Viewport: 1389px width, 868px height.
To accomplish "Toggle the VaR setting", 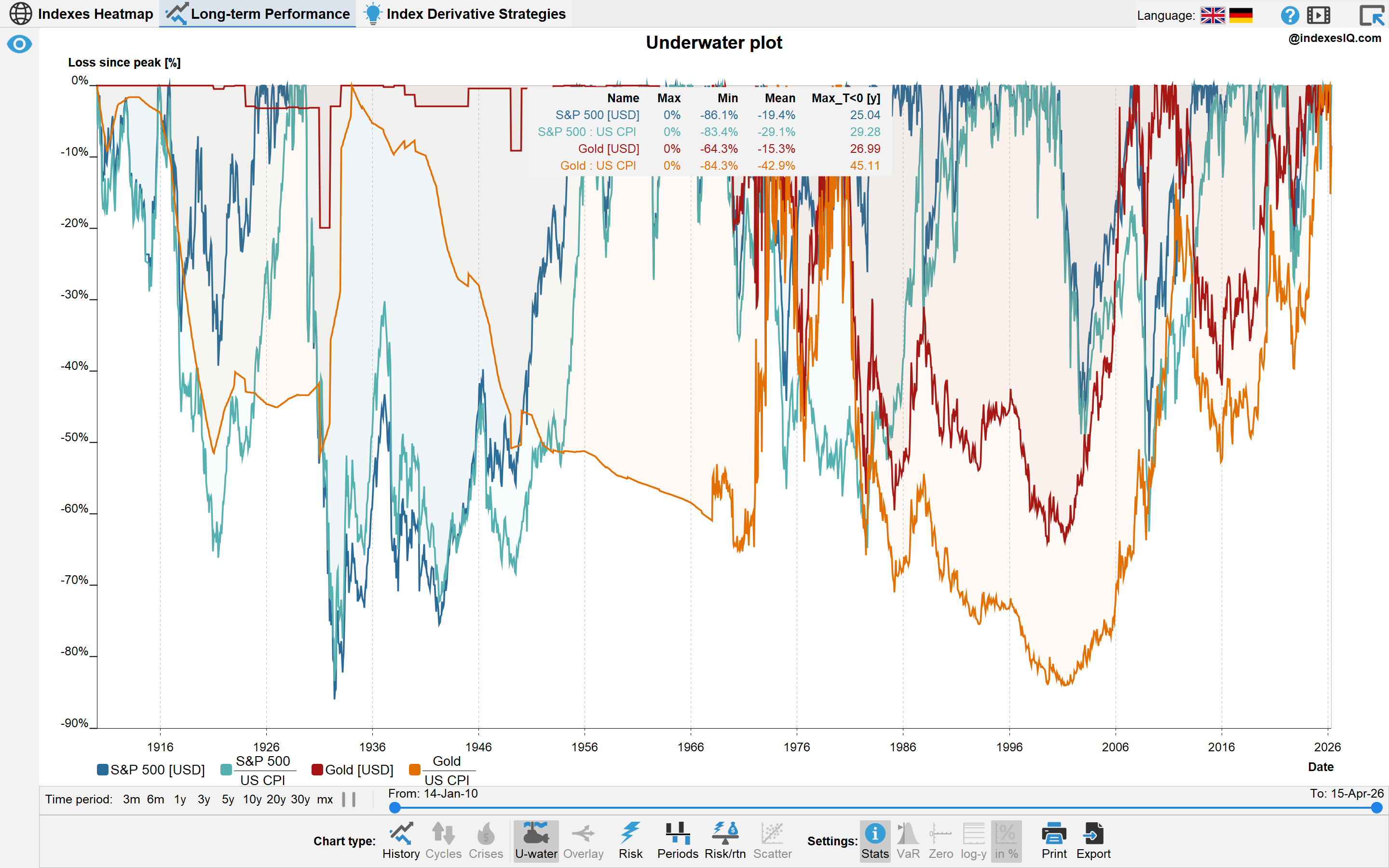I will click(908, 841).
